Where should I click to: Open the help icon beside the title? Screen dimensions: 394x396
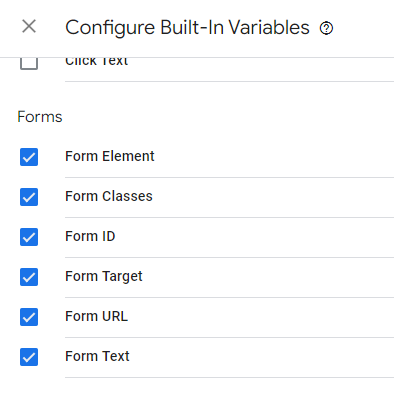[x=326, y=28]
